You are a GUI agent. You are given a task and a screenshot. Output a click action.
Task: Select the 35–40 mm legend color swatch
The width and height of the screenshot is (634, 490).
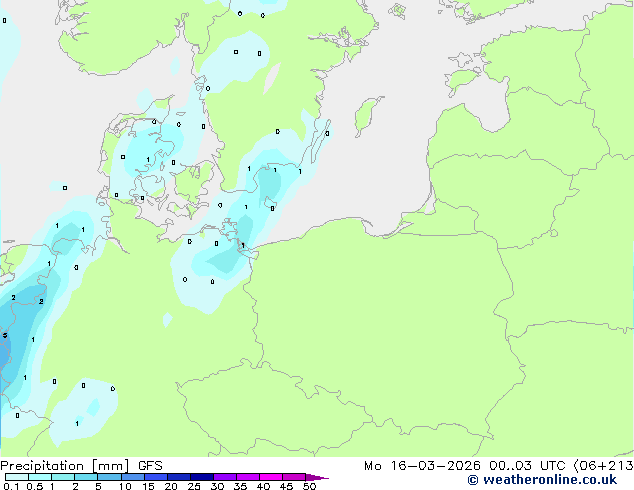coord(248,477)
